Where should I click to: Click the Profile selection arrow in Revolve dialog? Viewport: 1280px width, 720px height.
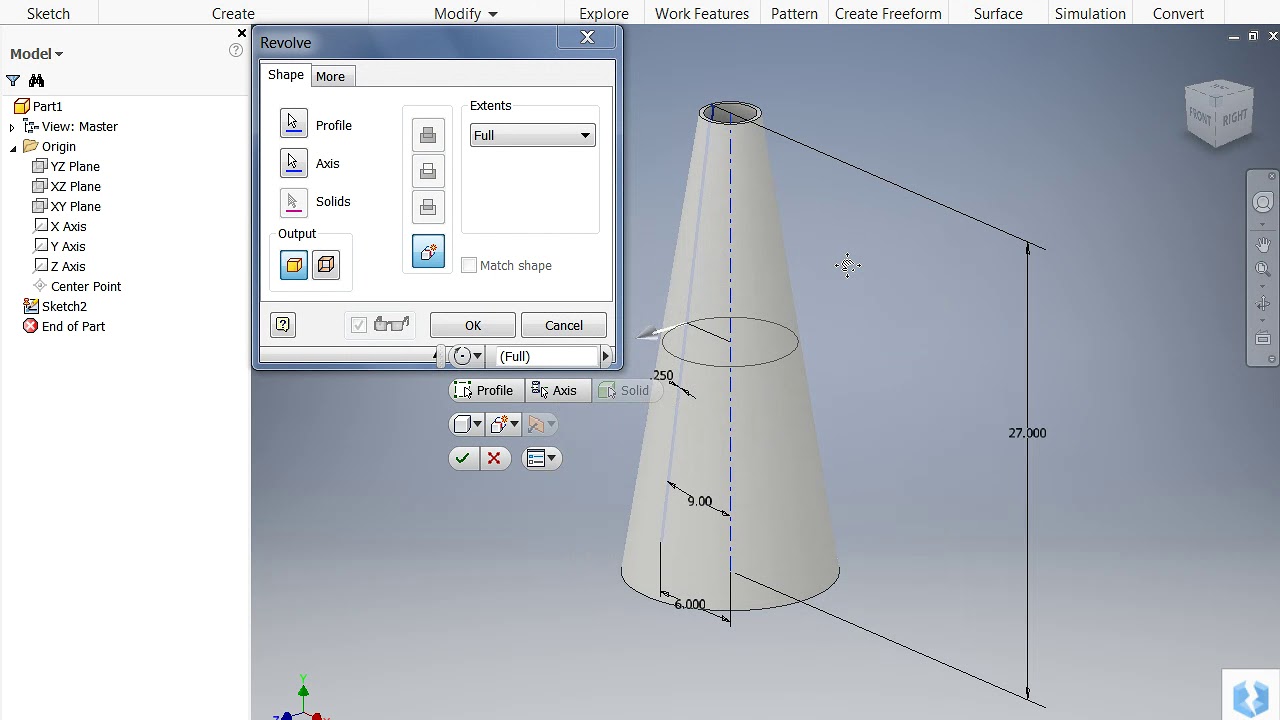click(294, 124)
